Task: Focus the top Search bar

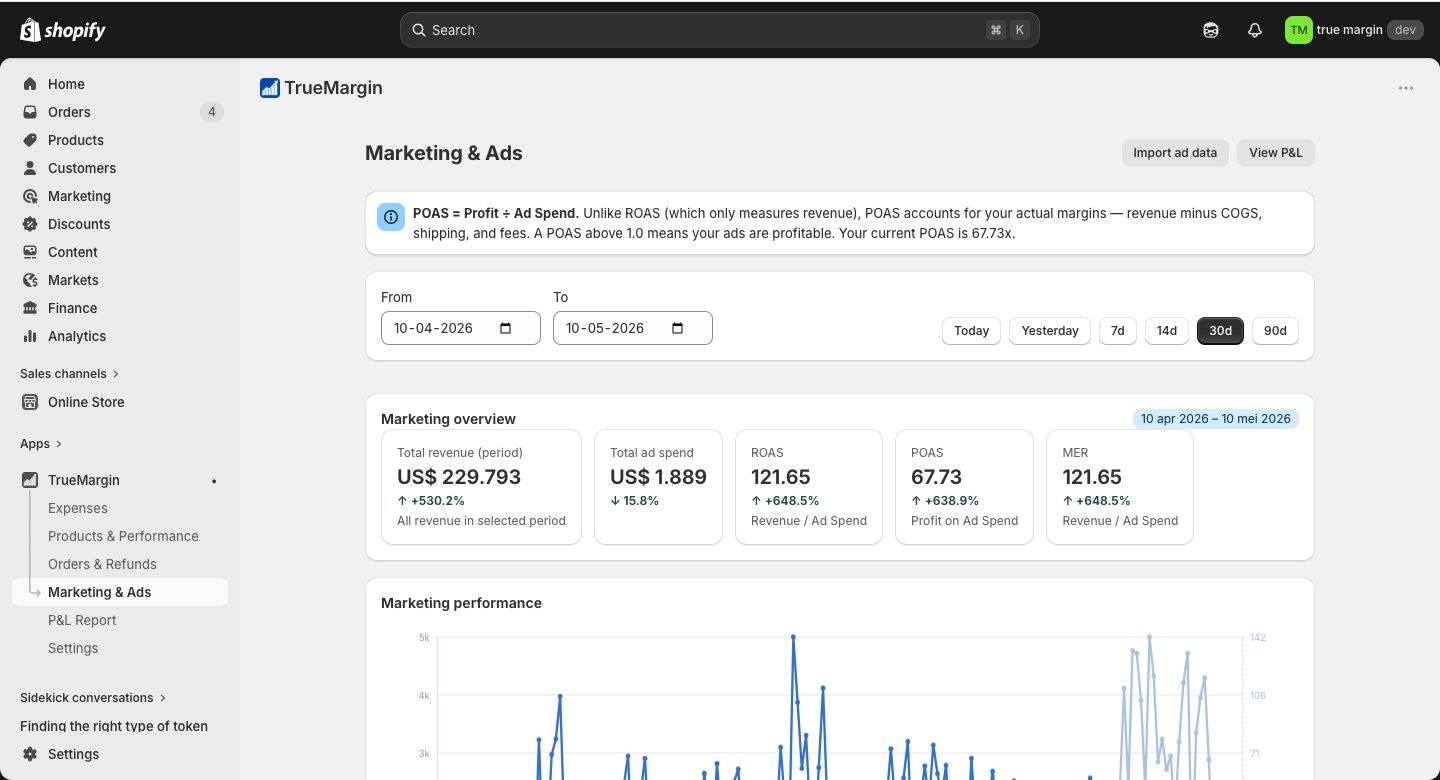Action: [x=720, y=30]
